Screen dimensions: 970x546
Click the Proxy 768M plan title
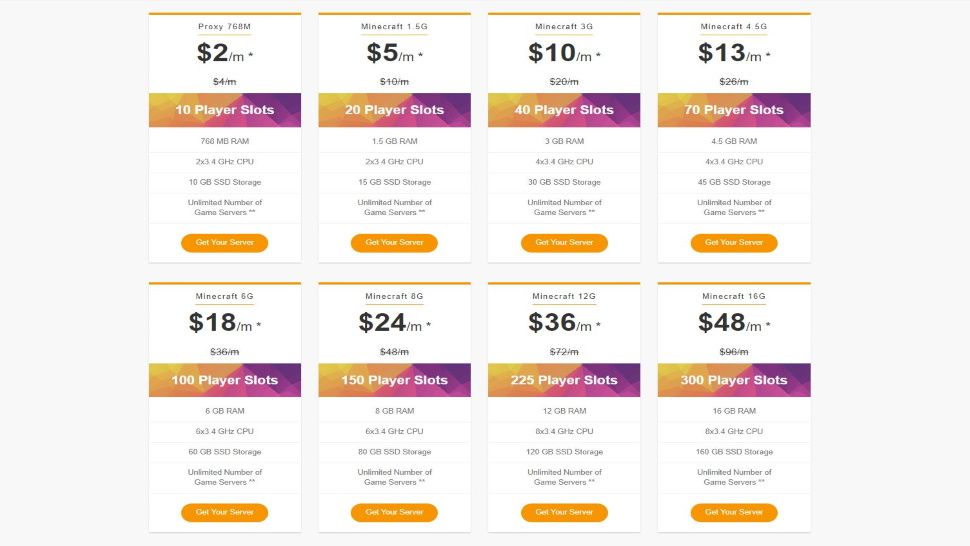[x=225, y=27]
